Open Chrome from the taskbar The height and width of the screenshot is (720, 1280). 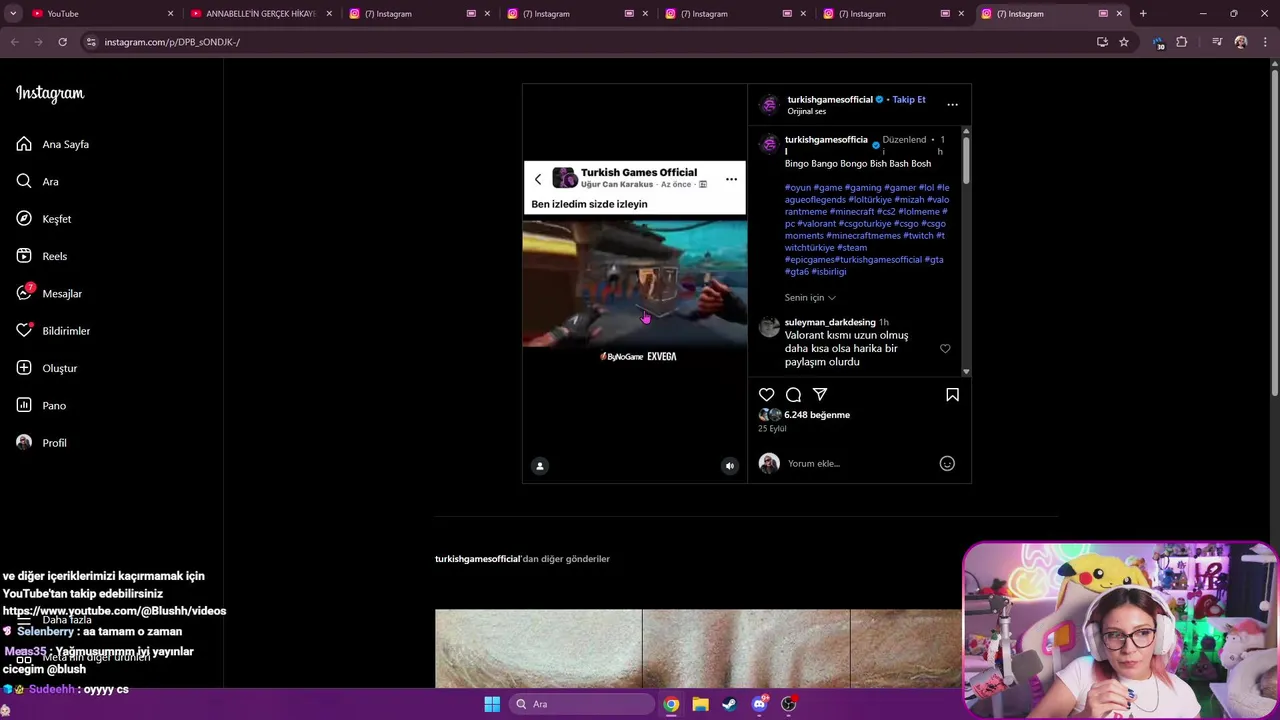(x=671, y=704)
